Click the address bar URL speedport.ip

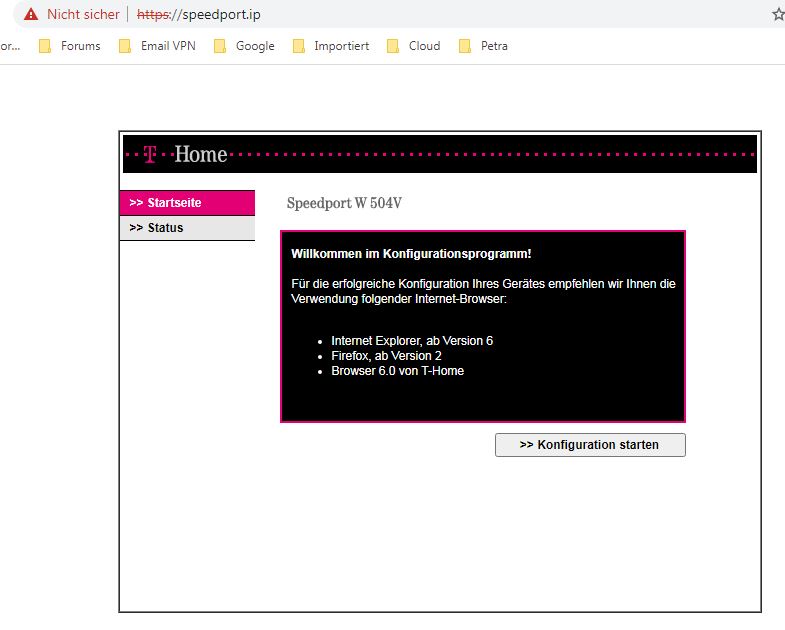pyautogui.click(x=199, y=14)
